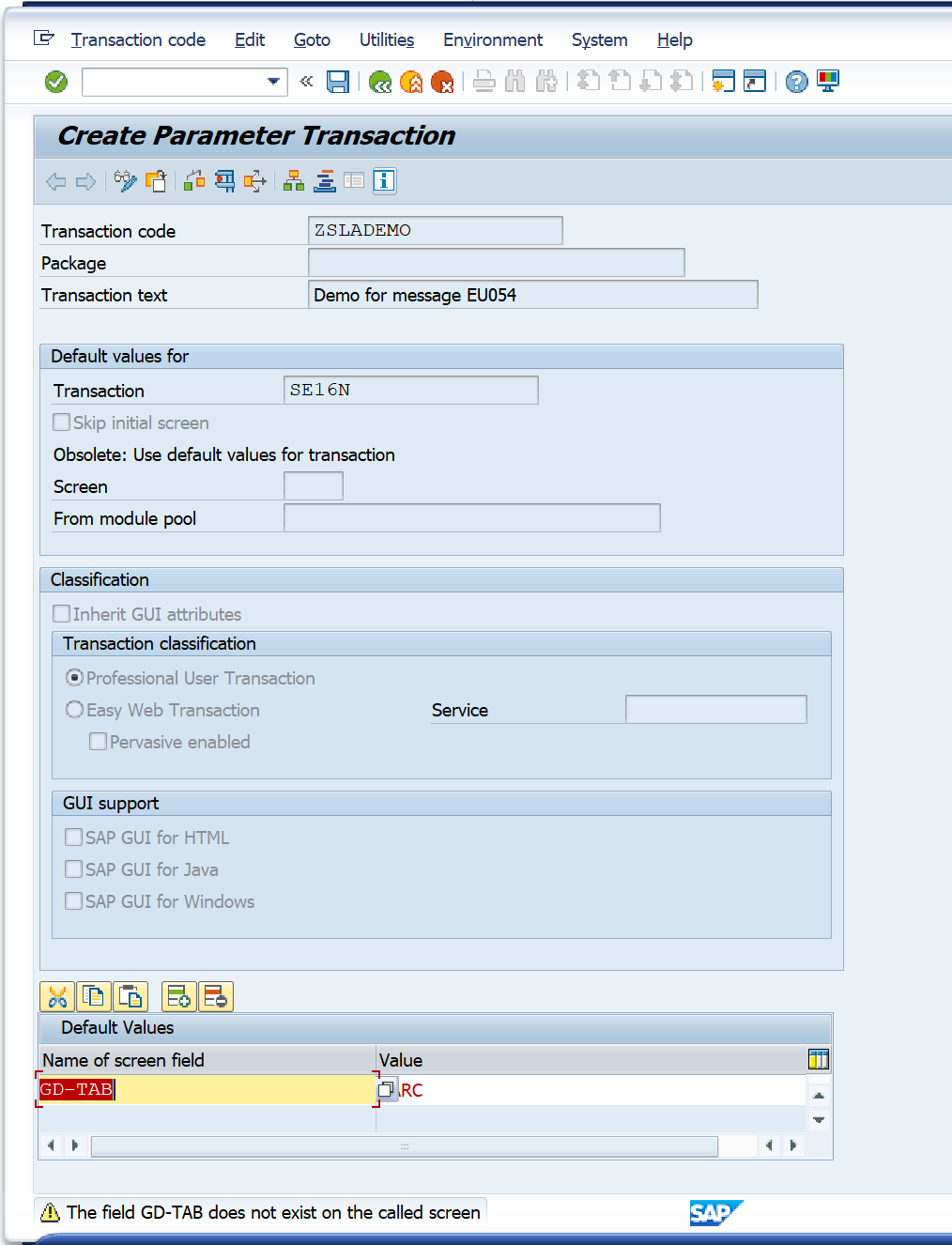Click the Transaction code field ZSLADEMO
952x1245 pixels.
click(x=436, y=230)
